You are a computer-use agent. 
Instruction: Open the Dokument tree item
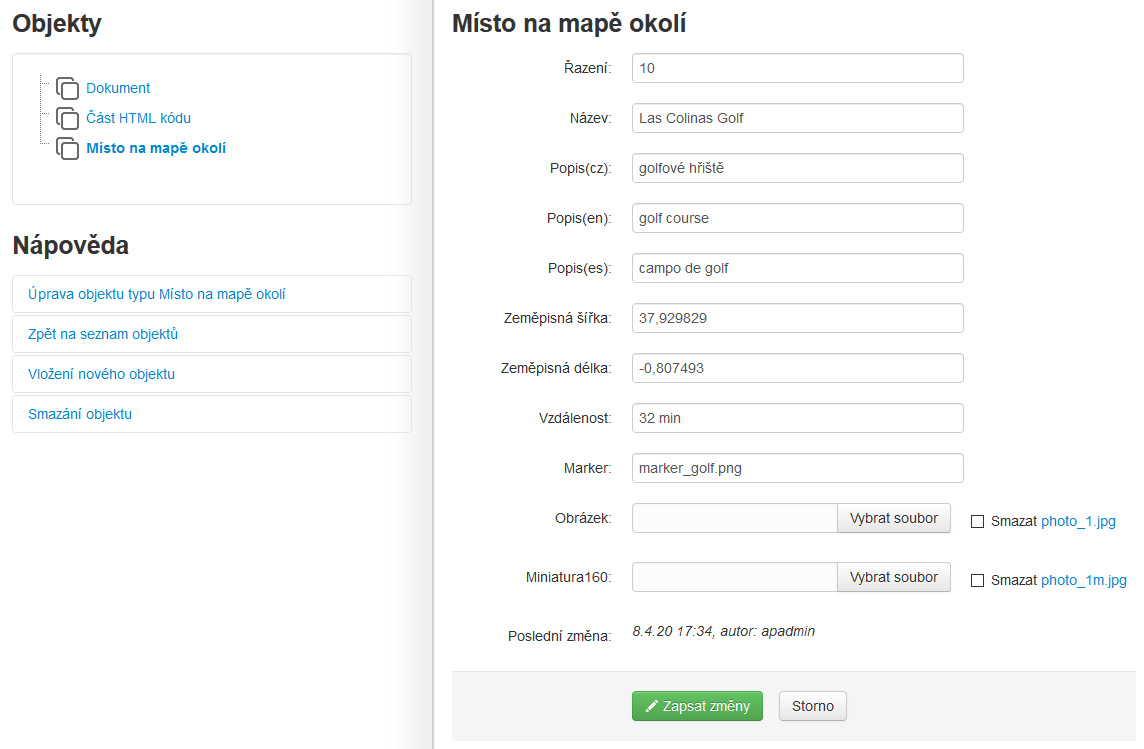pos(118,88)
